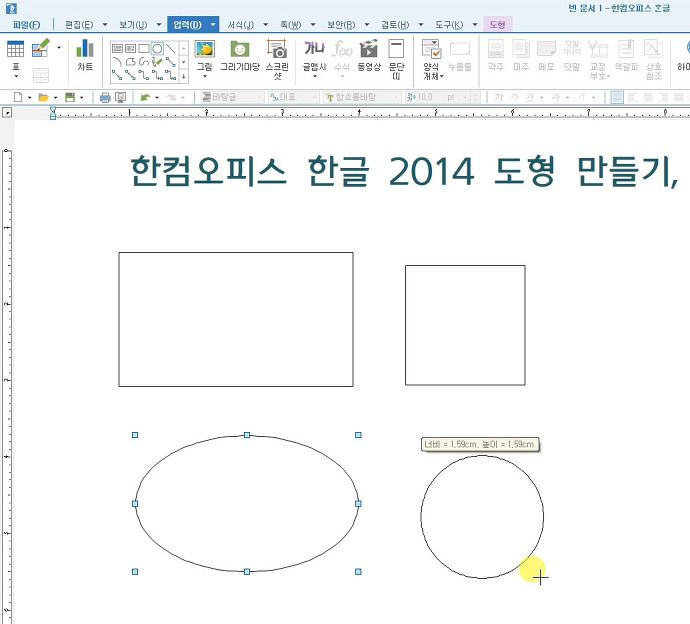Open the 쪽(W) page menu
The image size is (690, 624).
[x=291, y=25]
